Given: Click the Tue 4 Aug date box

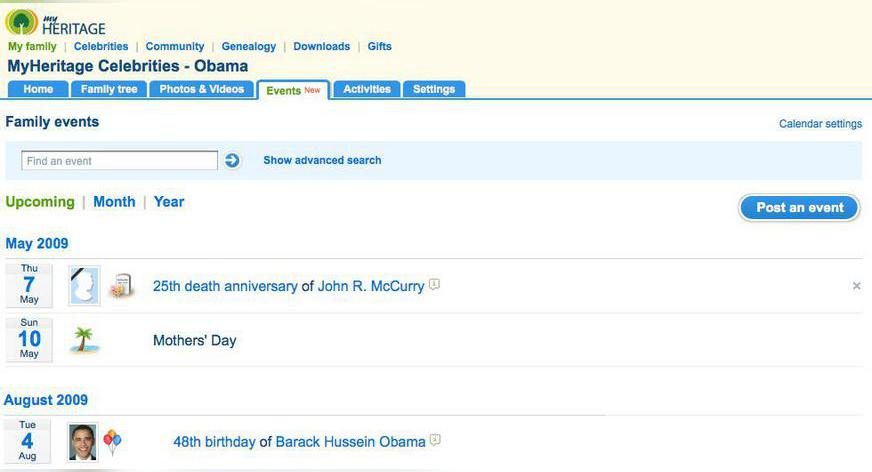Looking at the screenshot, I should click(x=27, y=441).
